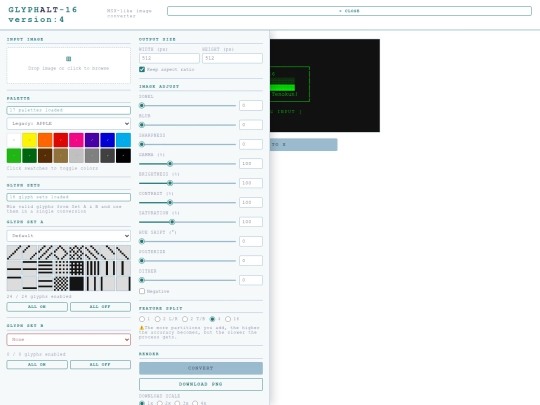Toggle the single forward-slash diagonal glyph
Viewport: 540px width, 405px height.
coord(14,252)
